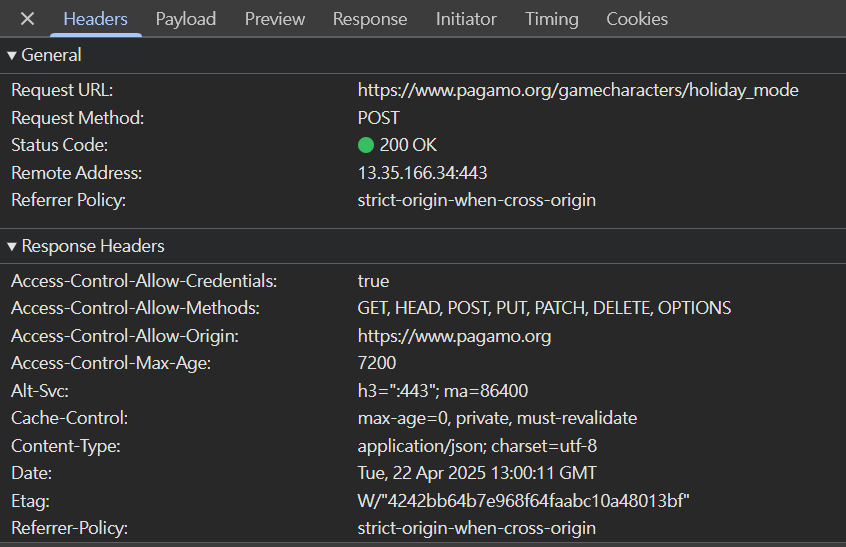Select General section's strict-origin-when-cross-origin value
This screenshot has width=846, height=547.
coord(476,200)
